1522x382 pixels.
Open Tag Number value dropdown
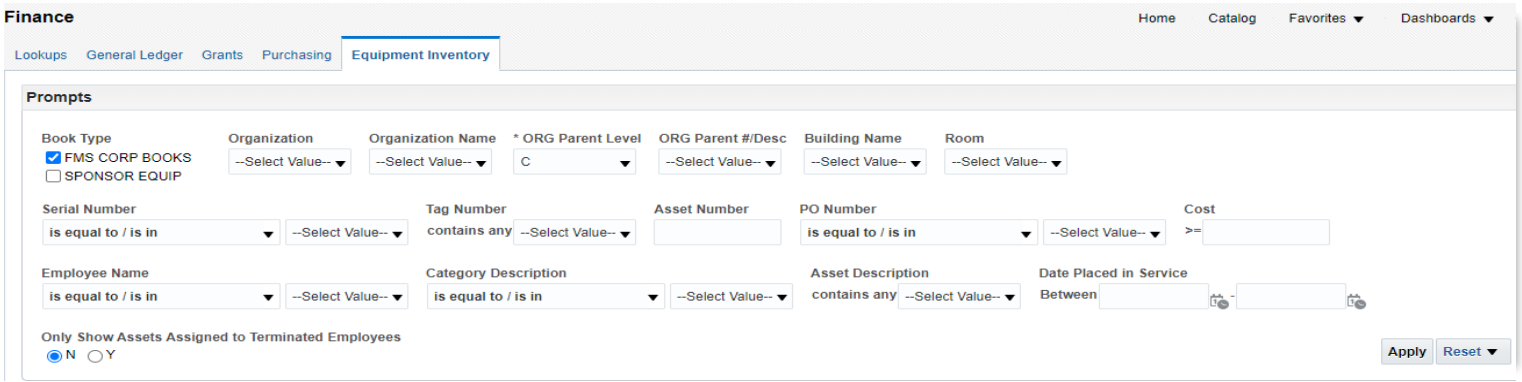pyautogui.click(x=575, y=233)
